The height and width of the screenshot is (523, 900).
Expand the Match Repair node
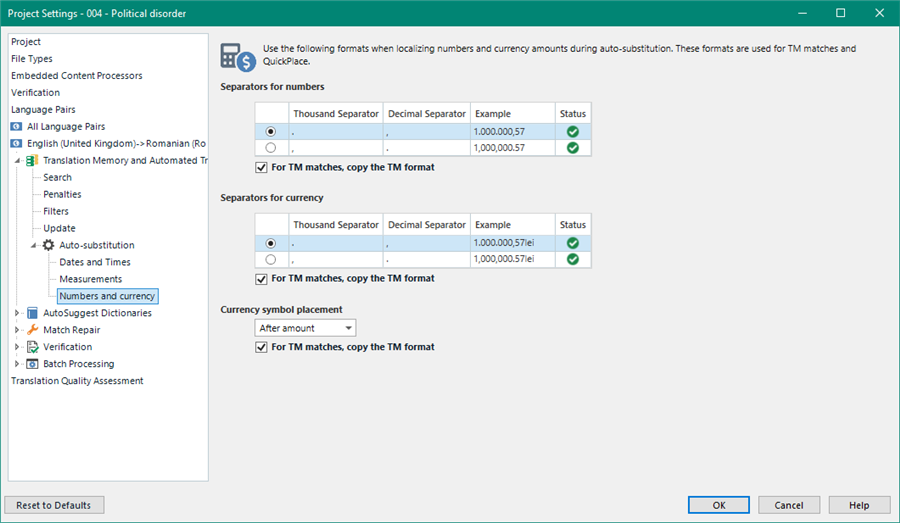(17, 330)
